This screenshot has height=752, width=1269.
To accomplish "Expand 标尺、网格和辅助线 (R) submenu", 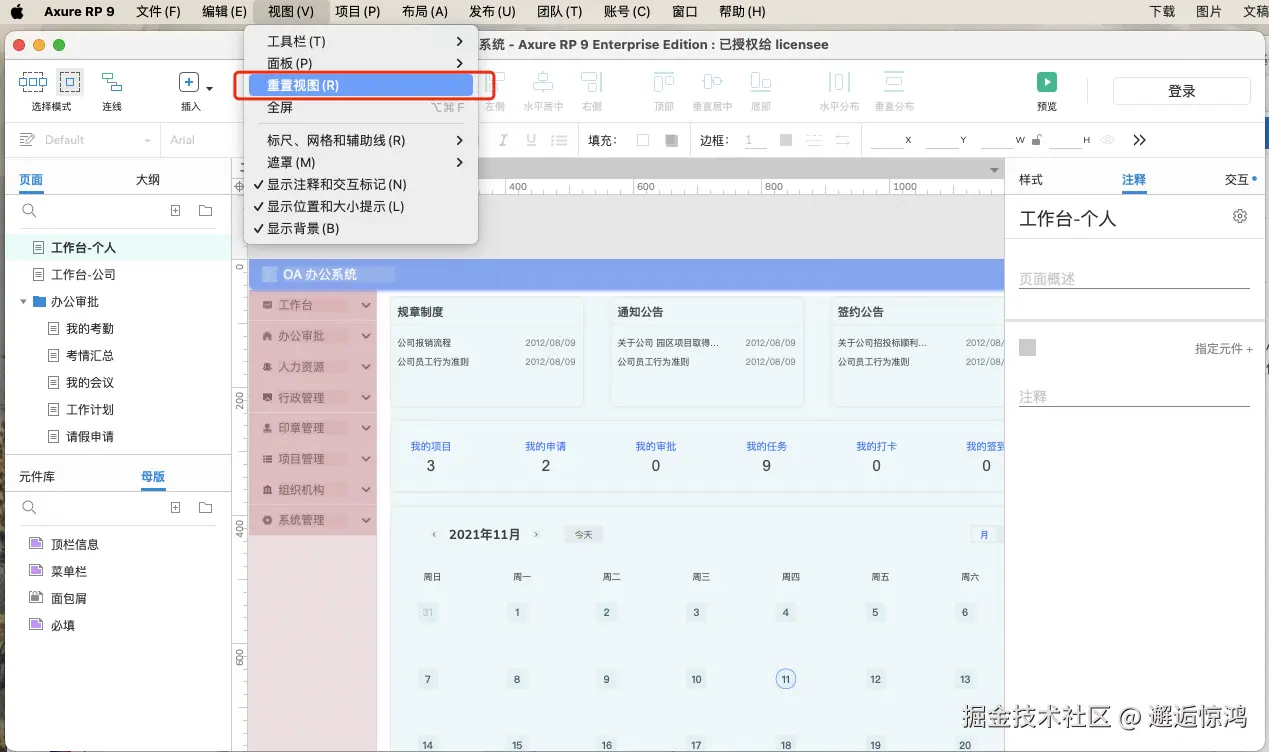I will pyautogui.click(x=361, y=141).
